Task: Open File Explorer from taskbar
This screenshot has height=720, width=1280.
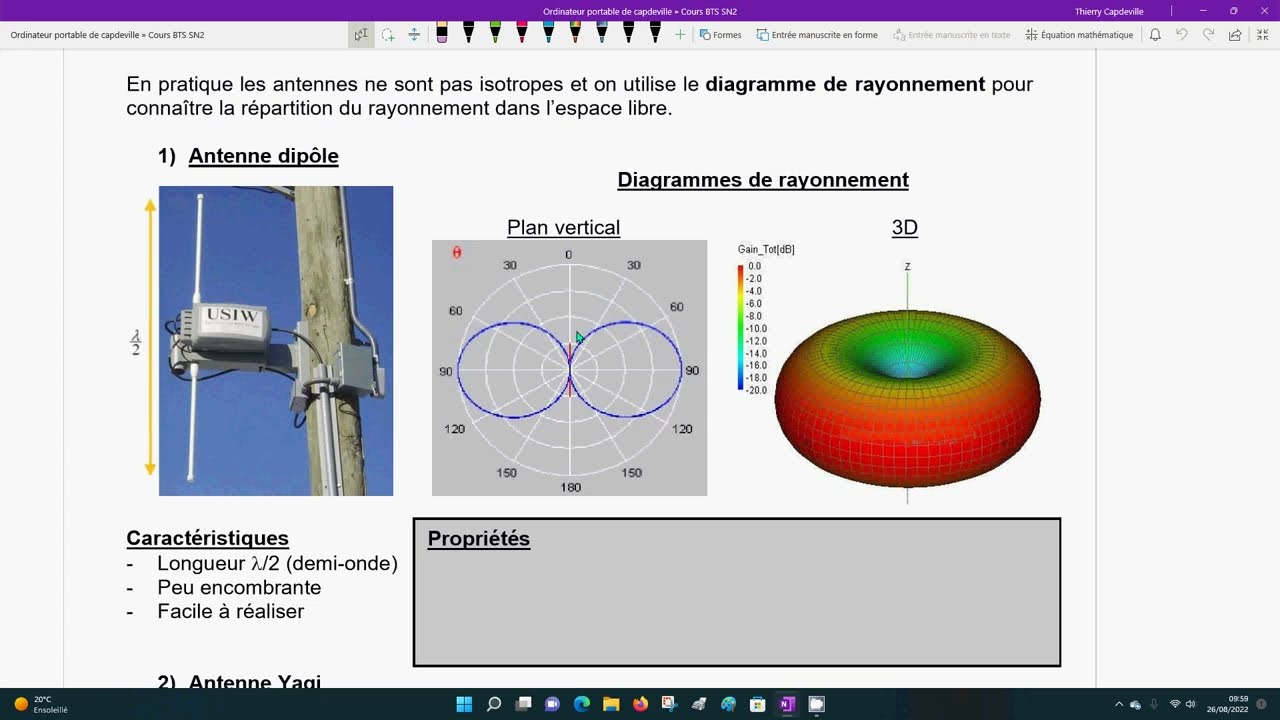Action: click(x=611, y=704)
